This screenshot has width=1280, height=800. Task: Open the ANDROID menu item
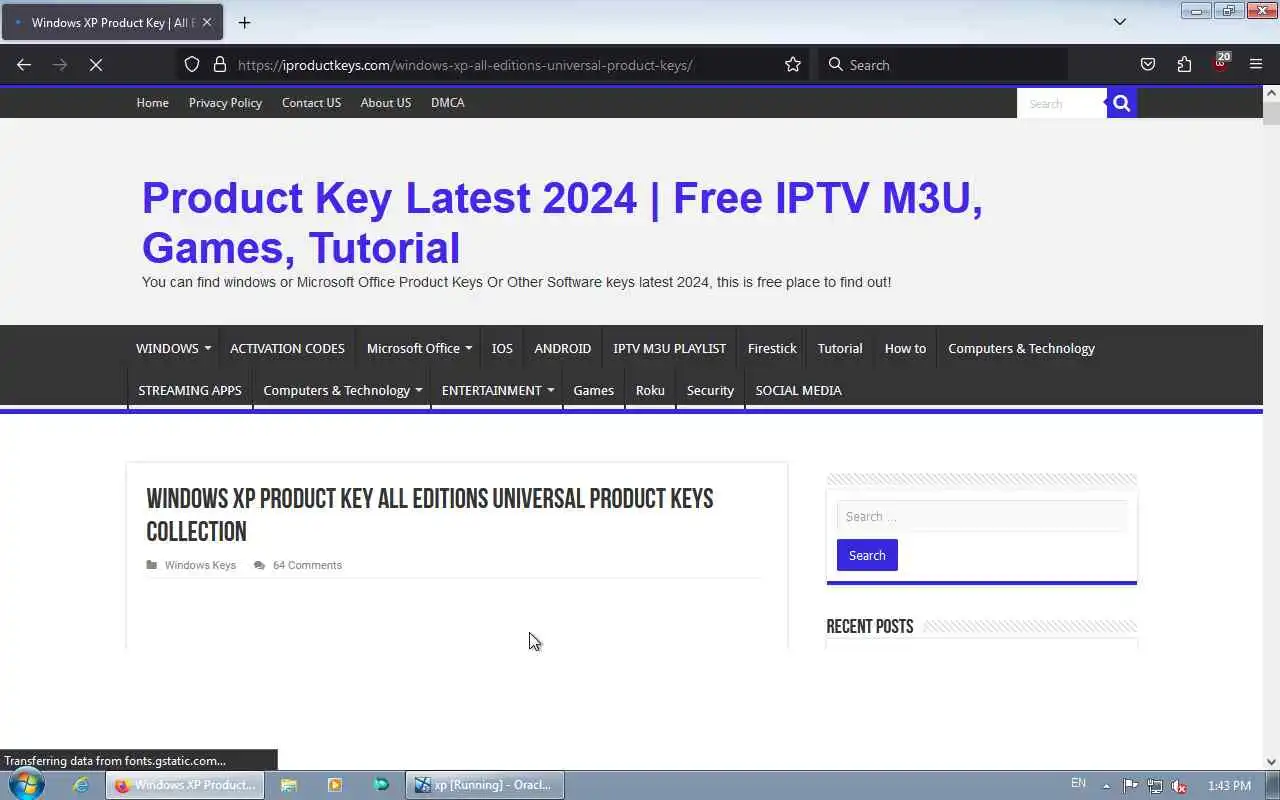(x=562, y=348)
